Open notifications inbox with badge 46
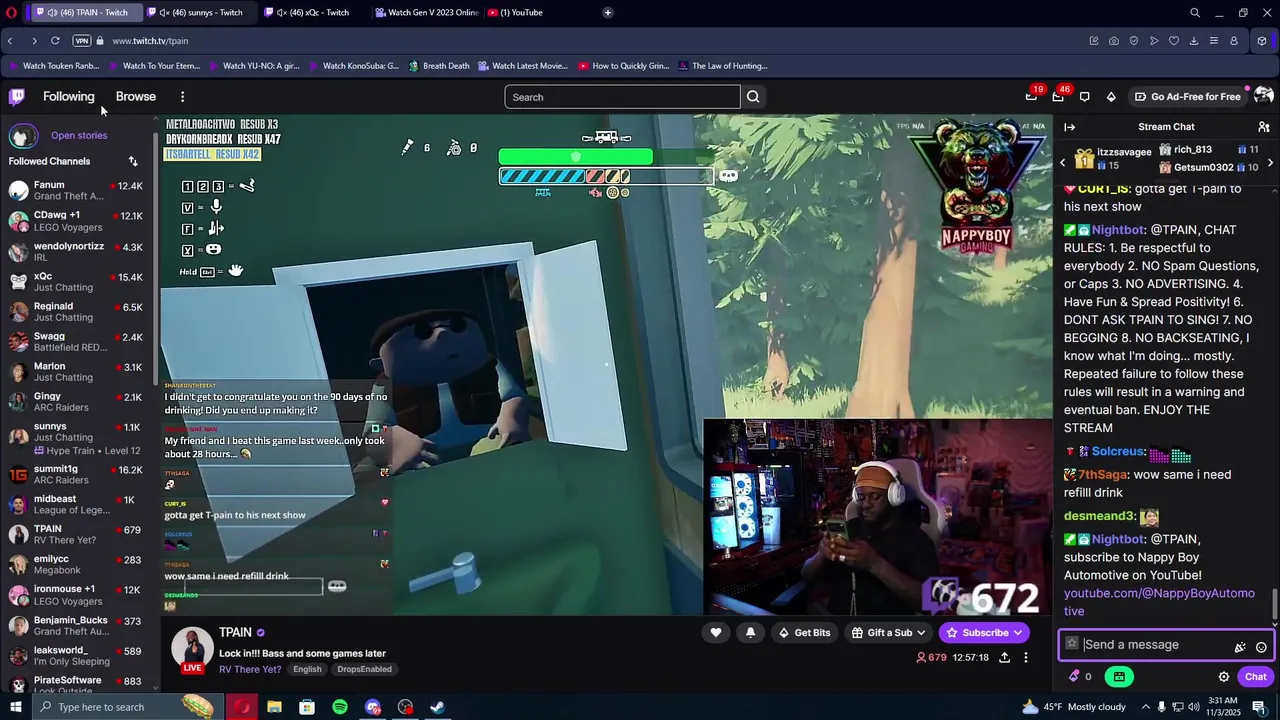 click(x=1058, y=96)
